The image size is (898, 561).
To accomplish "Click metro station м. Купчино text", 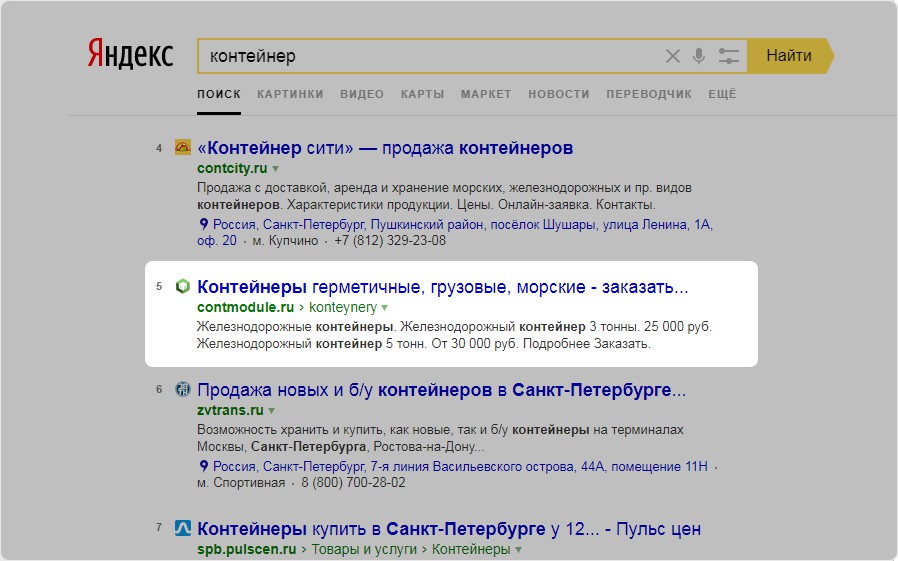I will 285,240.
